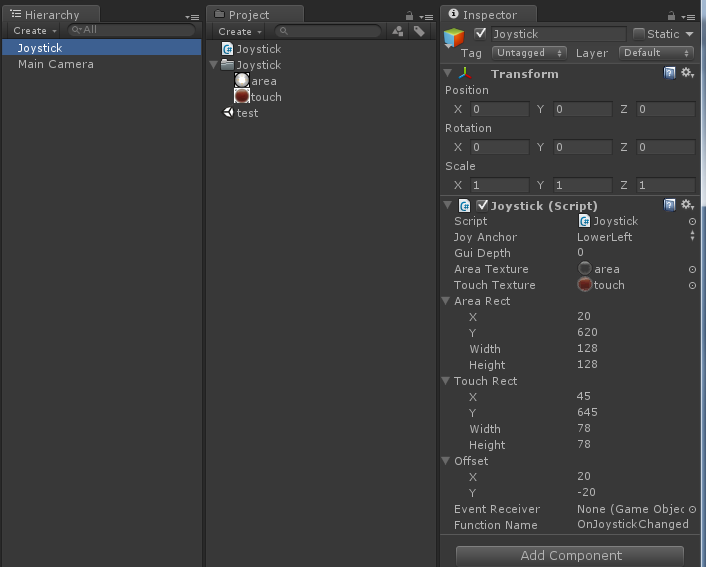Click the GameObject cube icon in Inspector
Viewport: 706px width, 567px height.
click(455, 38)
